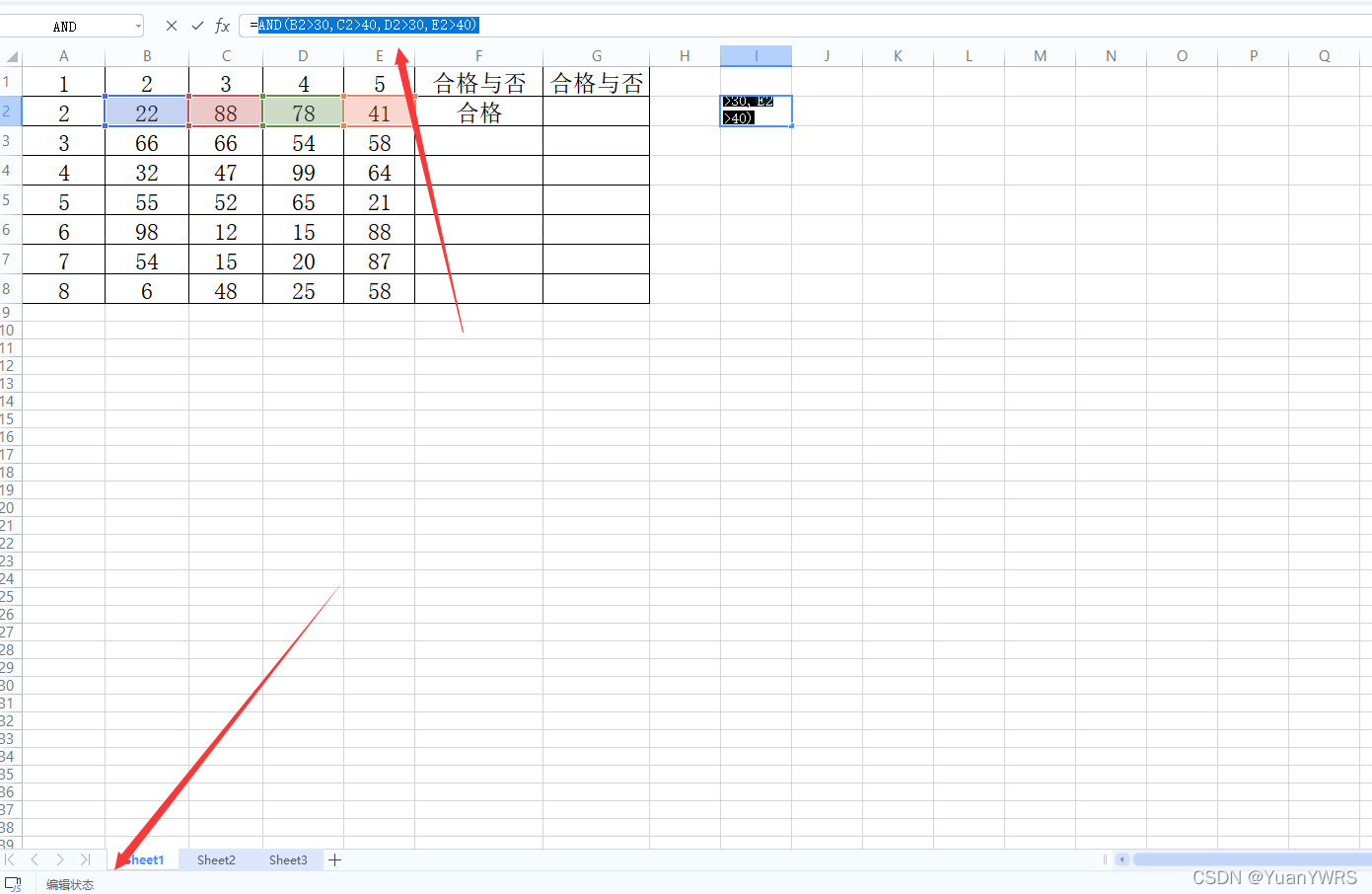The width and height of the screenshot is (1372, 894).
Task: Confirm formula entry with the checkmark icon
Action: pyautogui.click(x=196, y=25)
